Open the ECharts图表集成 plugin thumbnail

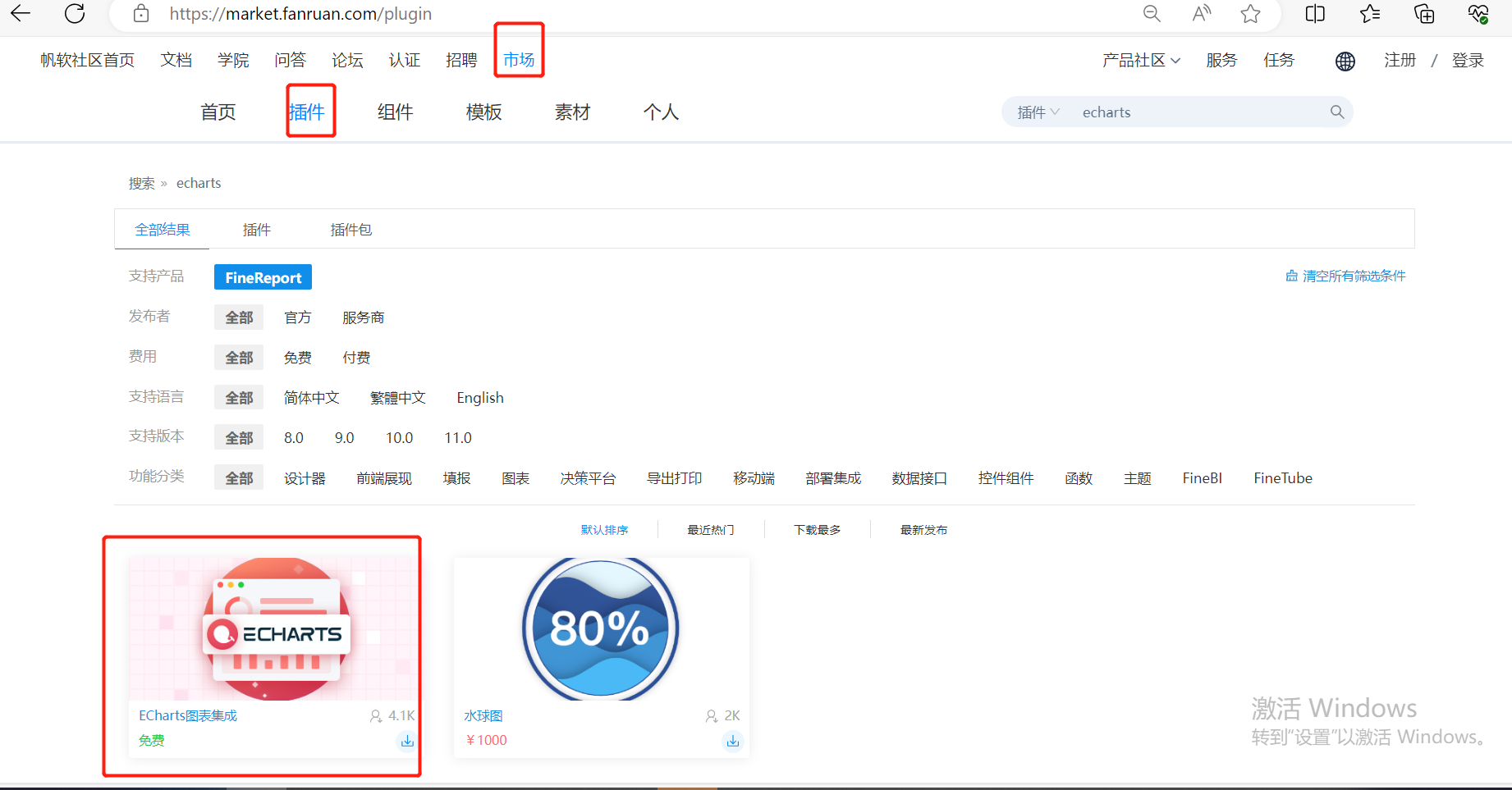273,629
